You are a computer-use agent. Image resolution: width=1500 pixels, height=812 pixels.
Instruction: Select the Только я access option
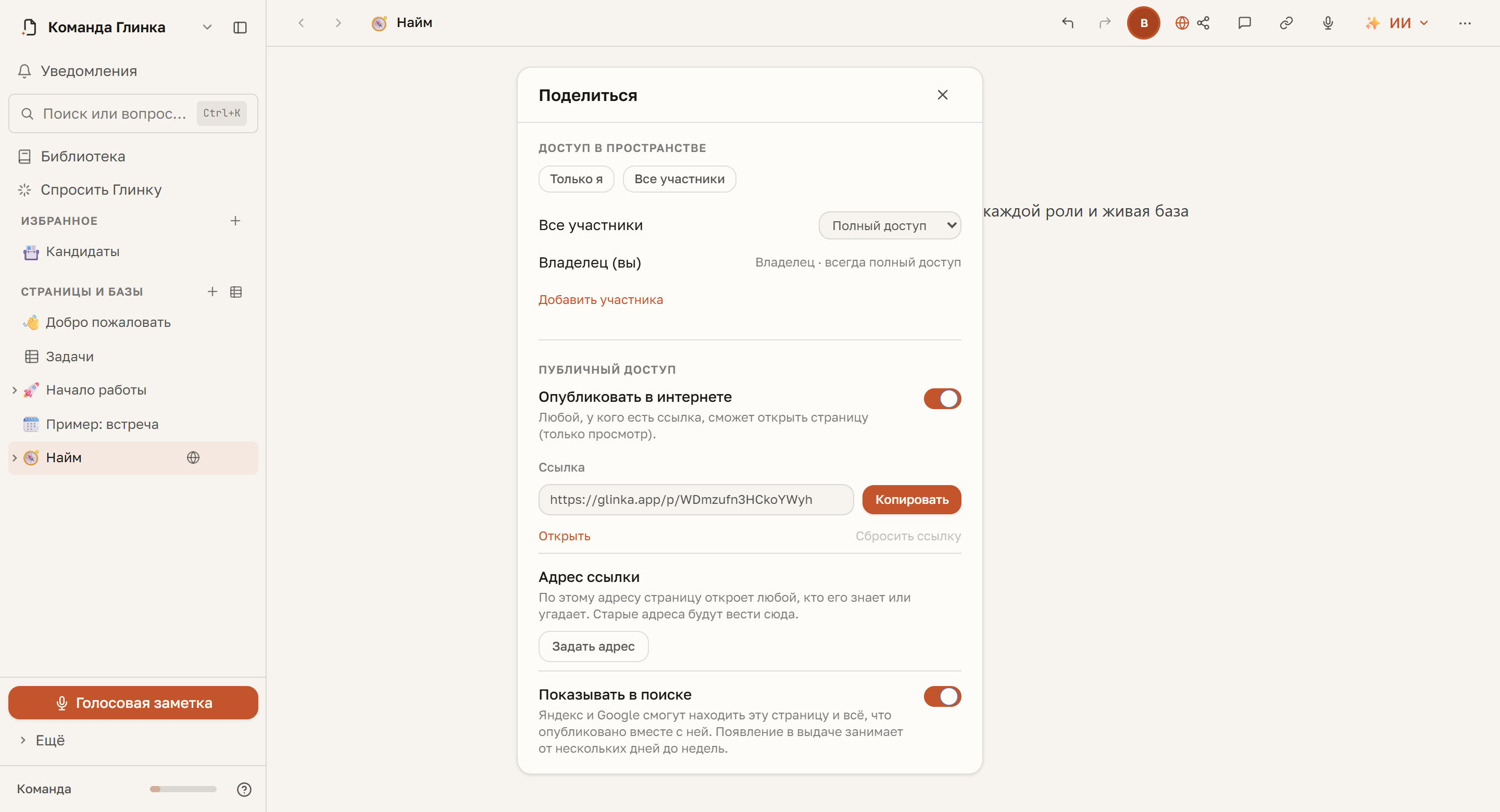pyautogui.click(x=576, y=179)
